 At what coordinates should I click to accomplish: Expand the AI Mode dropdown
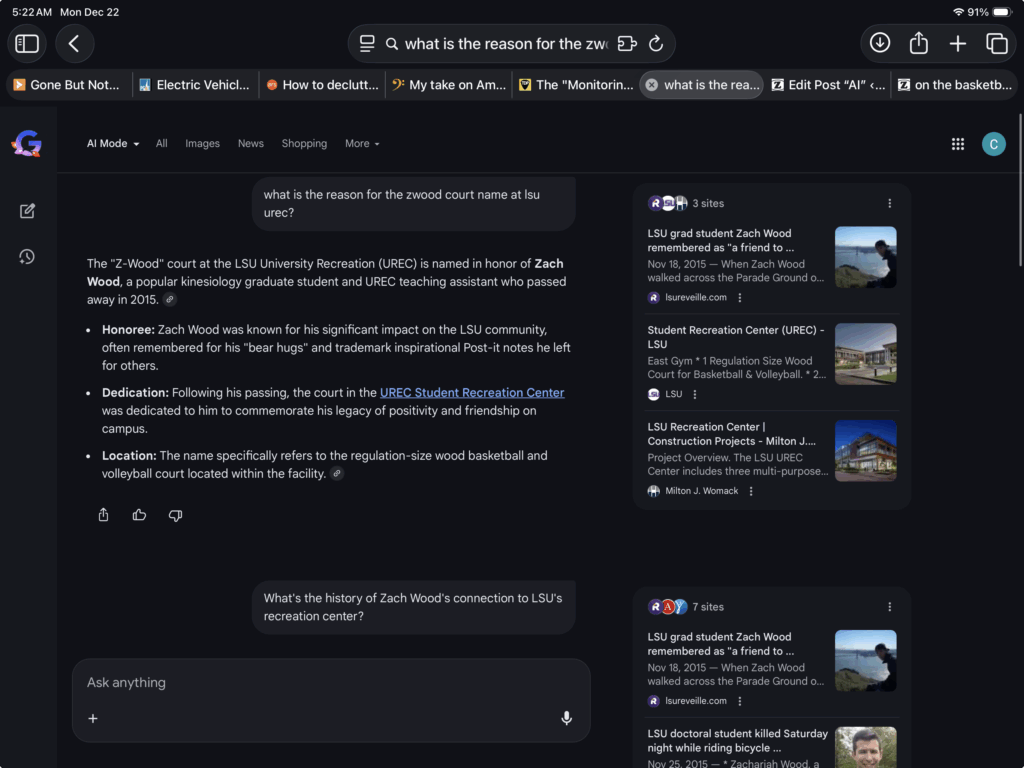[112, 144]
